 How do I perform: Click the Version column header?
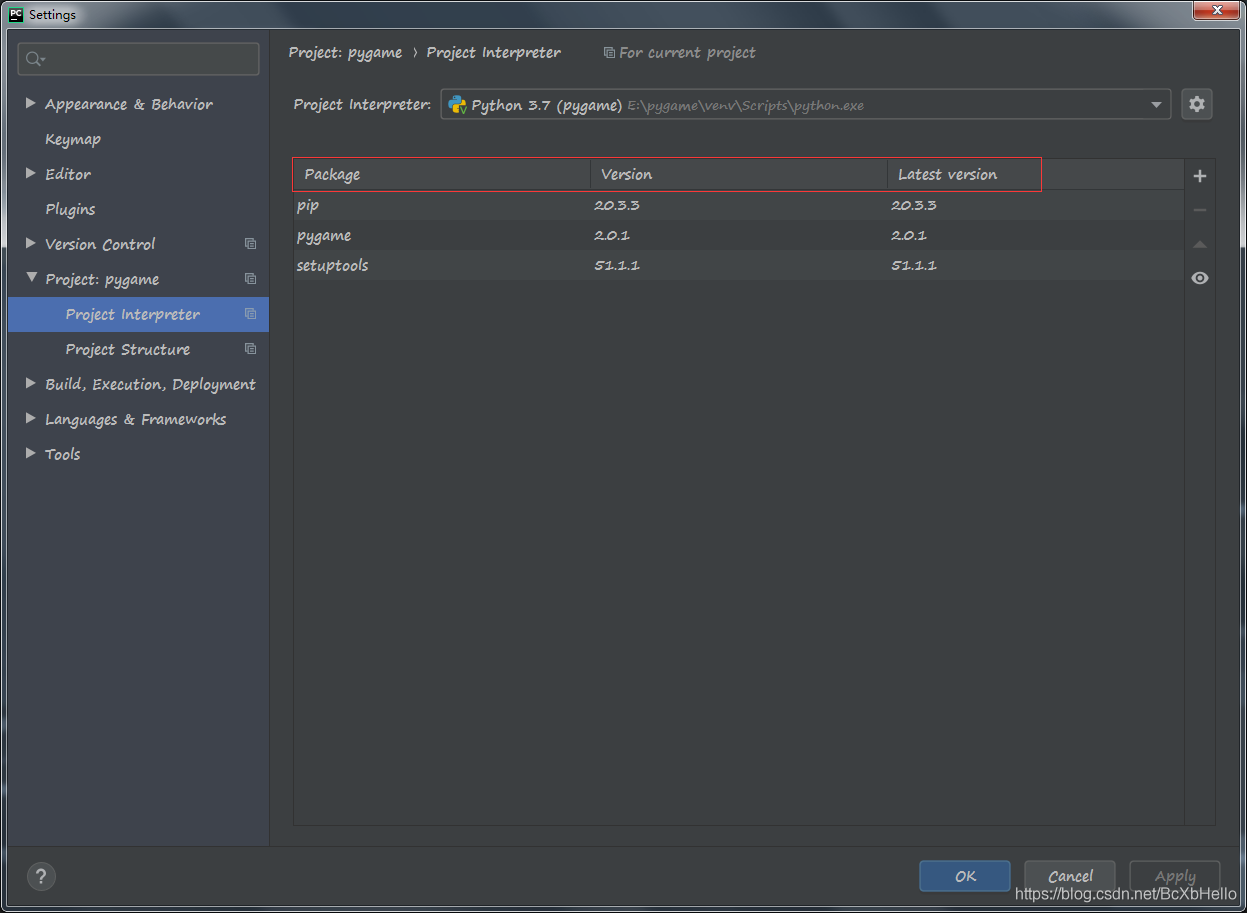(739, 174)
